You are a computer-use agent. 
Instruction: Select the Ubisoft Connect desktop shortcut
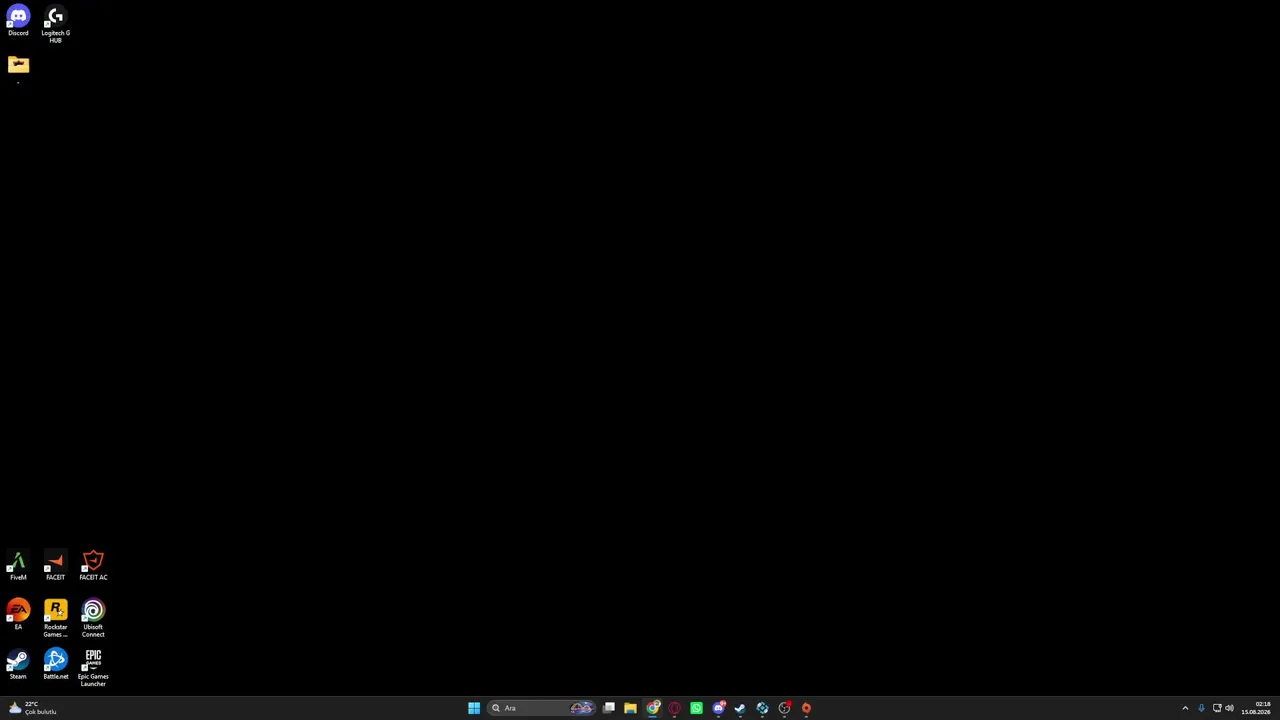(93, 618)
